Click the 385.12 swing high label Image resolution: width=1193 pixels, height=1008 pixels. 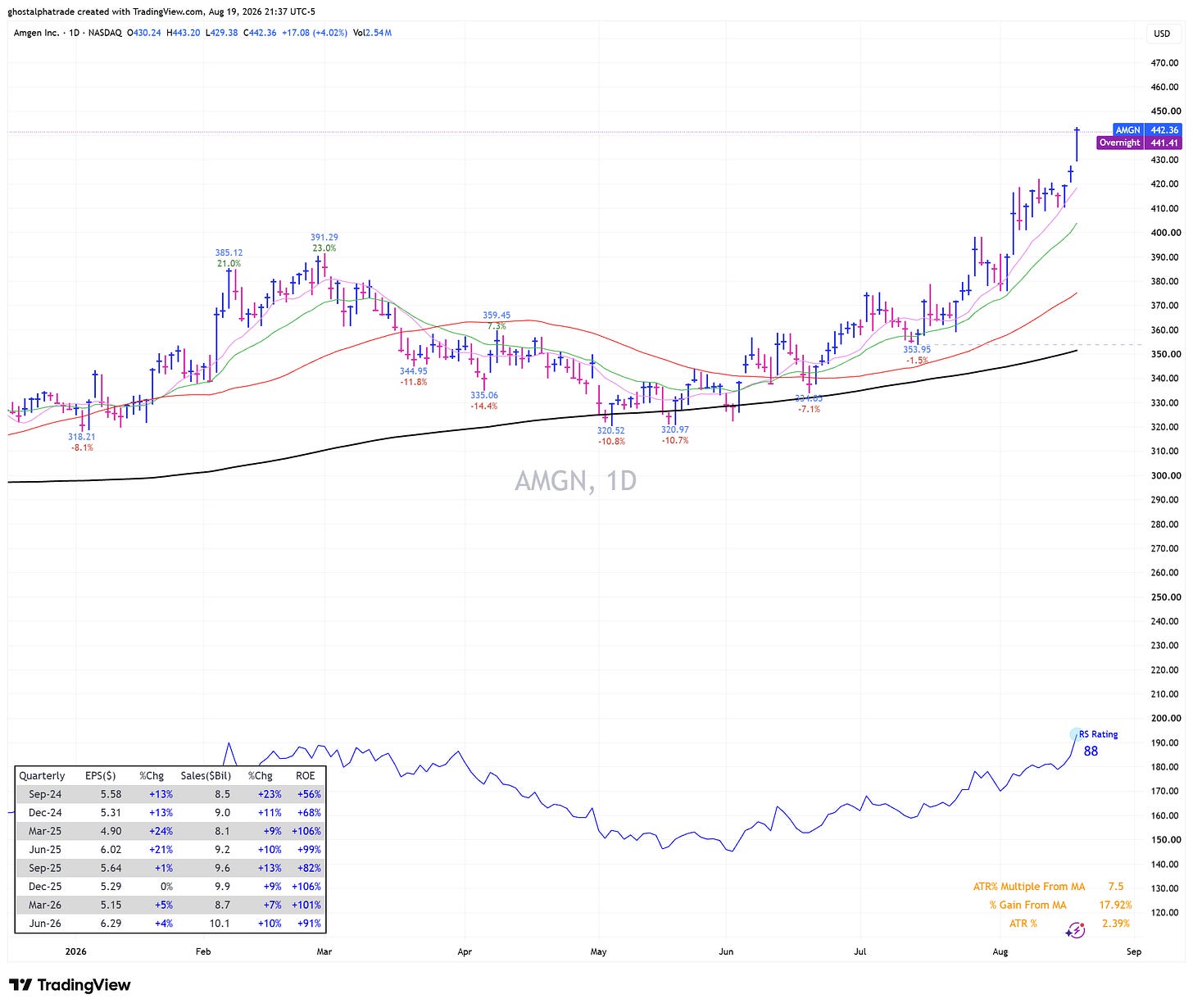point(229,253)
